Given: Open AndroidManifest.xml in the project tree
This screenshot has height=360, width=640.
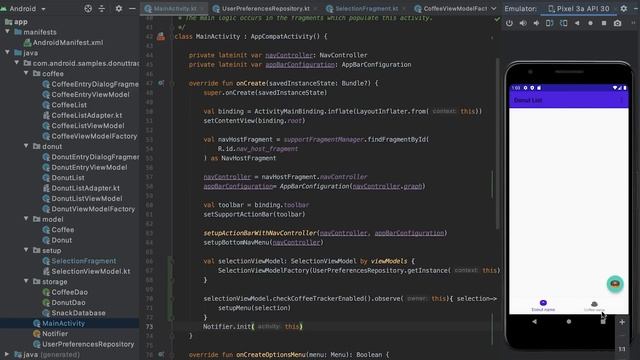Looking at the screenshot, I should [68, 42].
